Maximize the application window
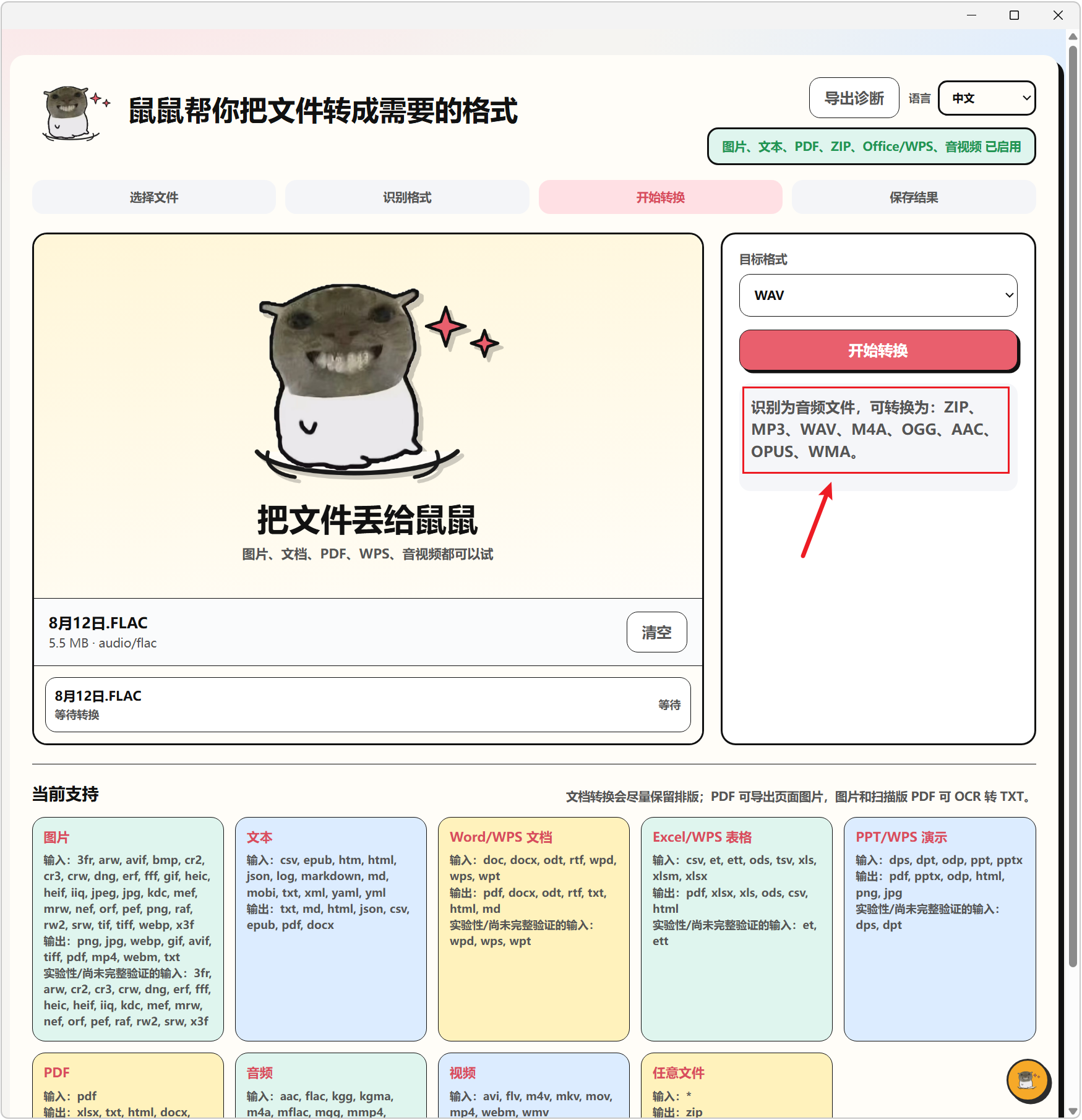1082x1120 pixels. 1014,15
